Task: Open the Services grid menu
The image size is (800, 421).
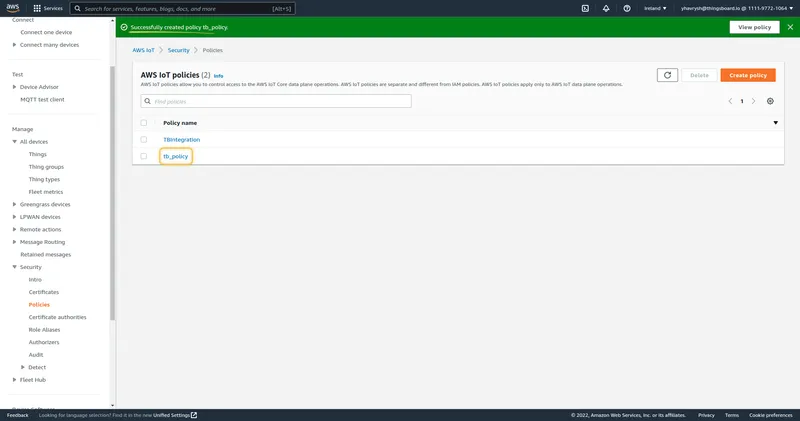Action: pos(47,8)
